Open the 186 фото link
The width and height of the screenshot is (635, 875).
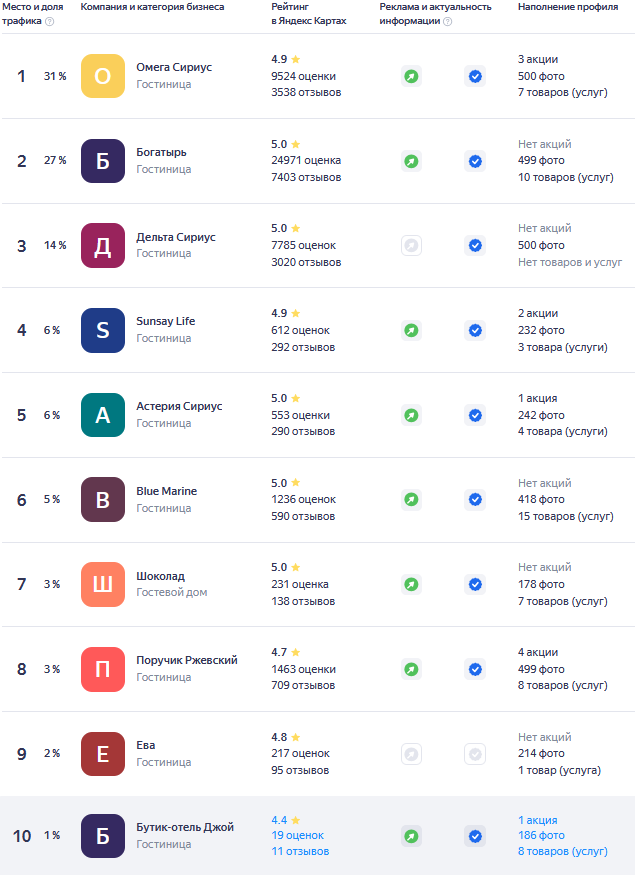click(x=541, y=835)
